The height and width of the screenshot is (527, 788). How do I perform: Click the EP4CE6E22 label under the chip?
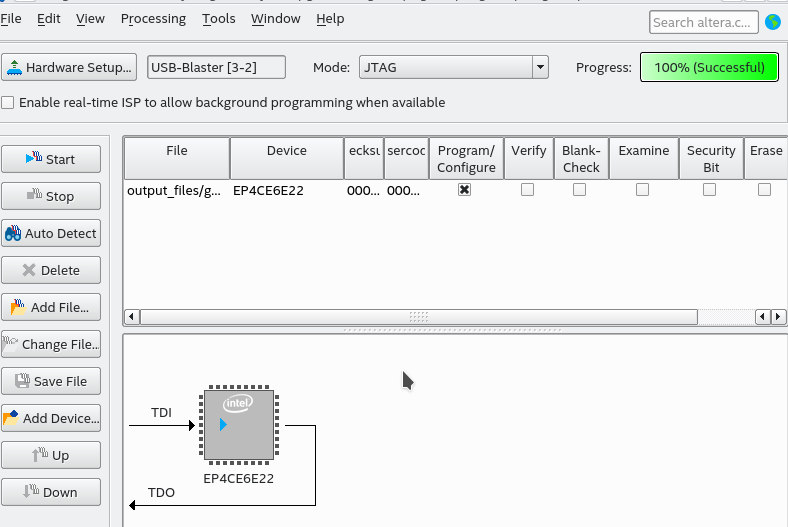239,478
